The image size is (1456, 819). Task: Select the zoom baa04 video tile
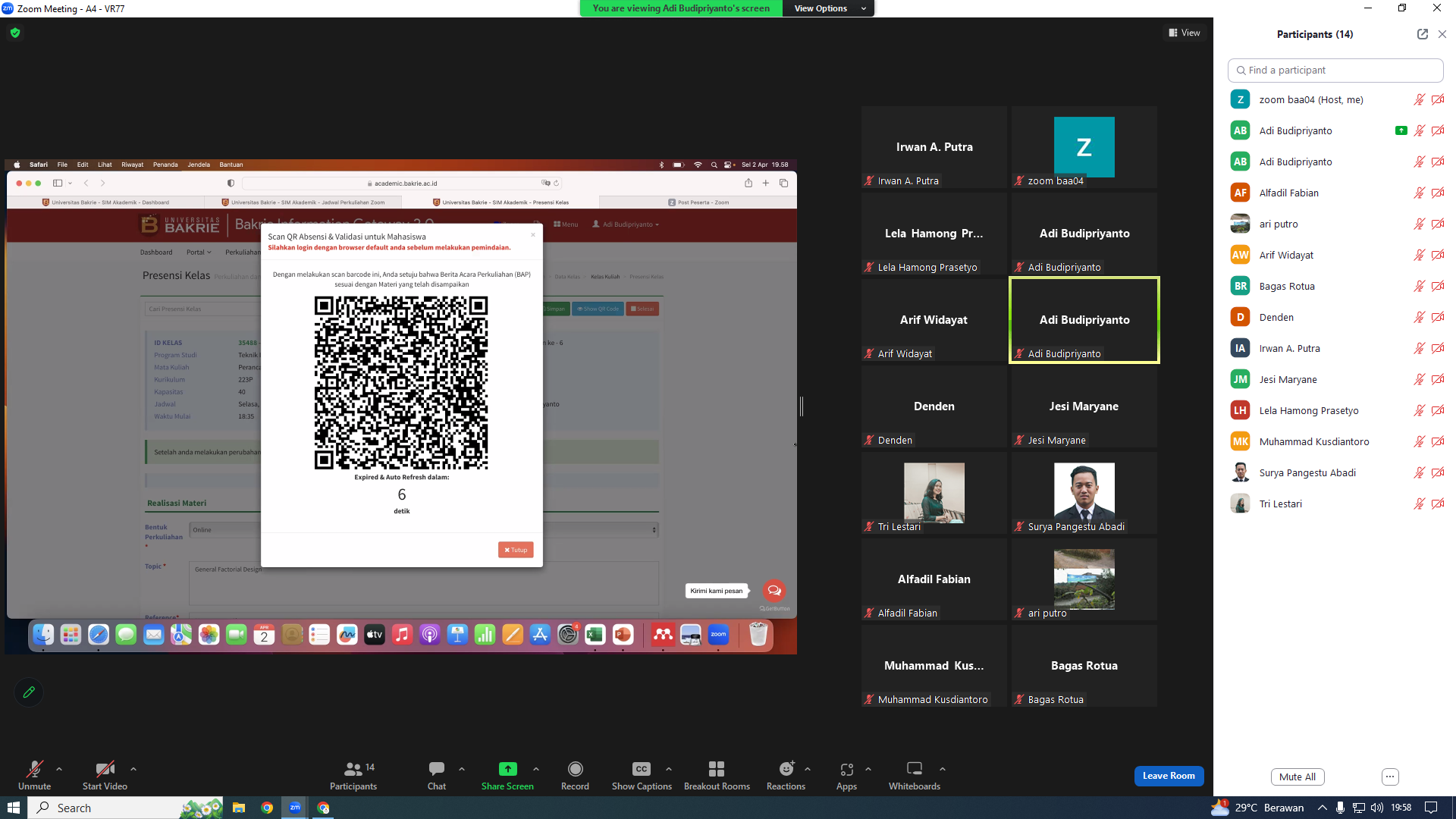[1084, 147]
